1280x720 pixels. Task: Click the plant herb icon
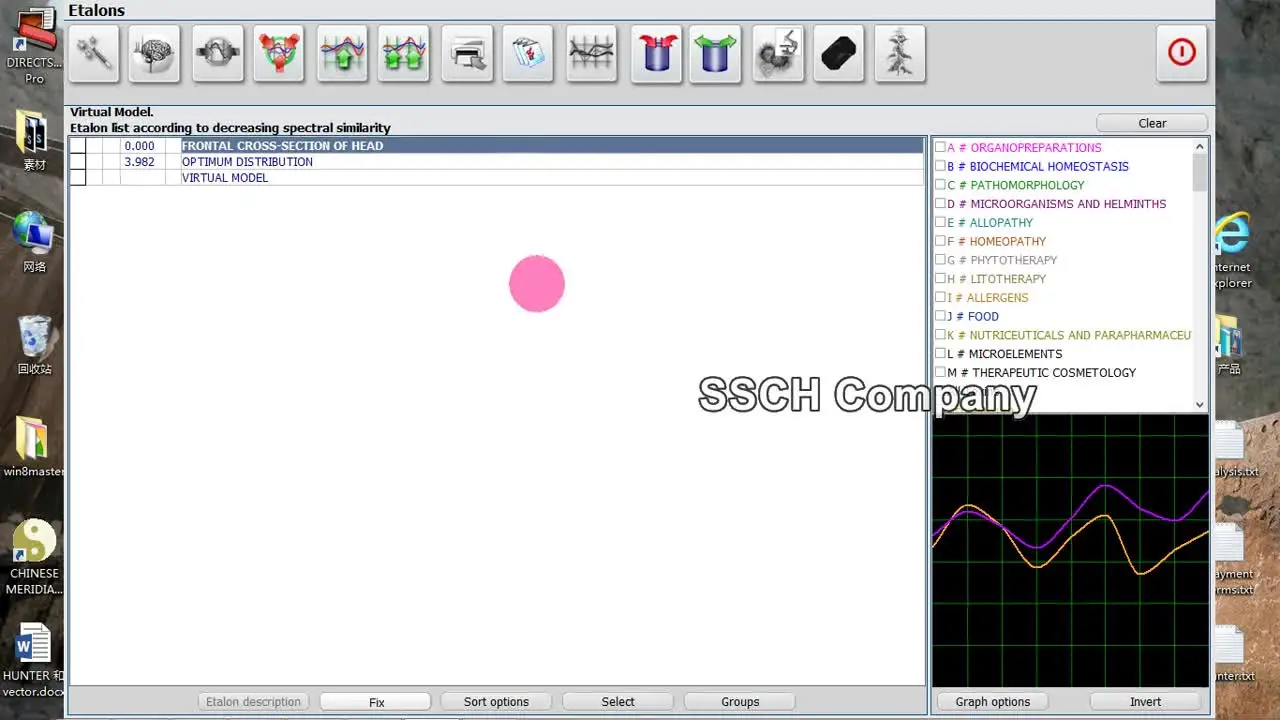click(899, 53)
